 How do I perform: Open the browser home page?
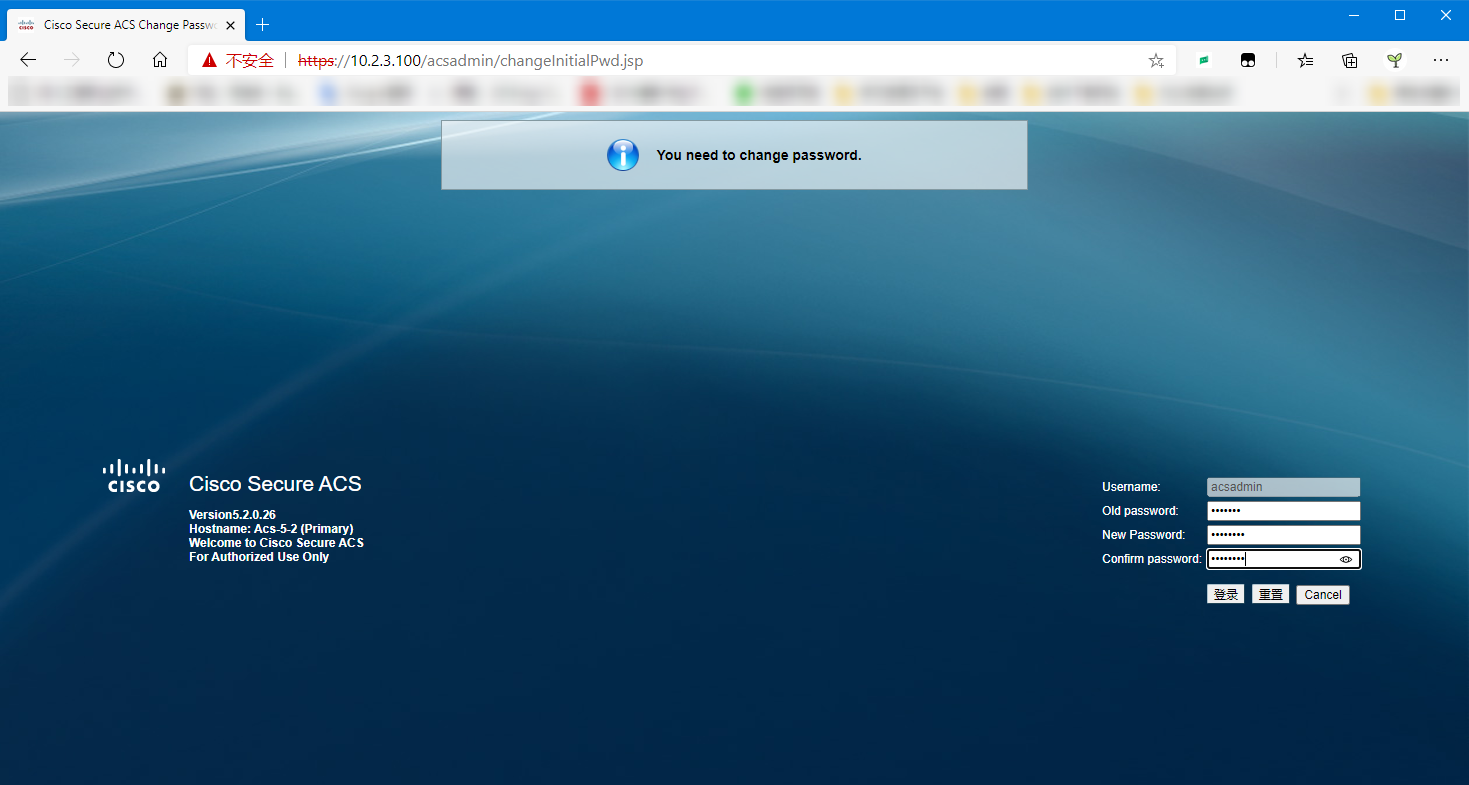pos(160,60)
